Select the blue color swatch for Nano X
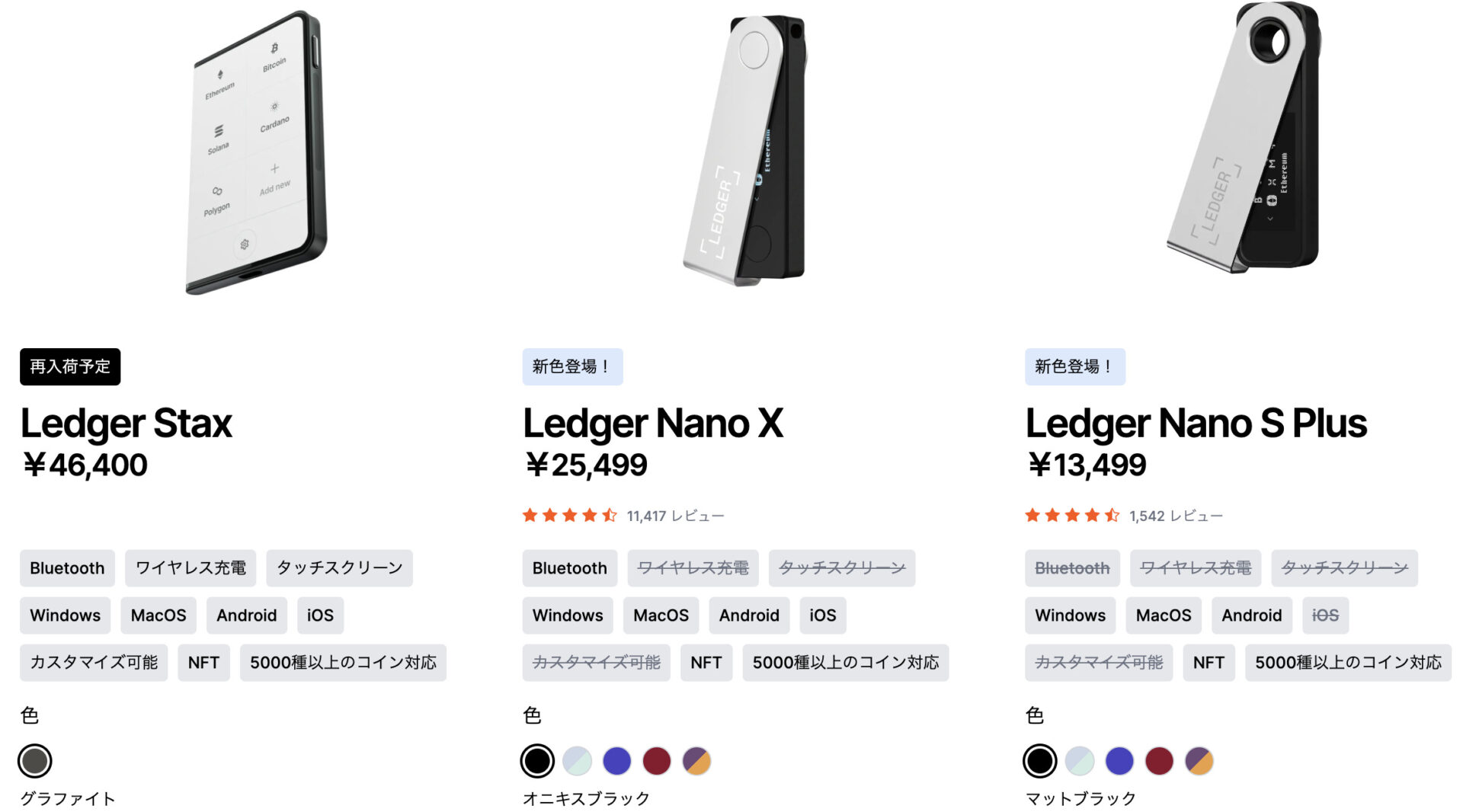The height and width of the screenshot is (812, 1463). 616,760
